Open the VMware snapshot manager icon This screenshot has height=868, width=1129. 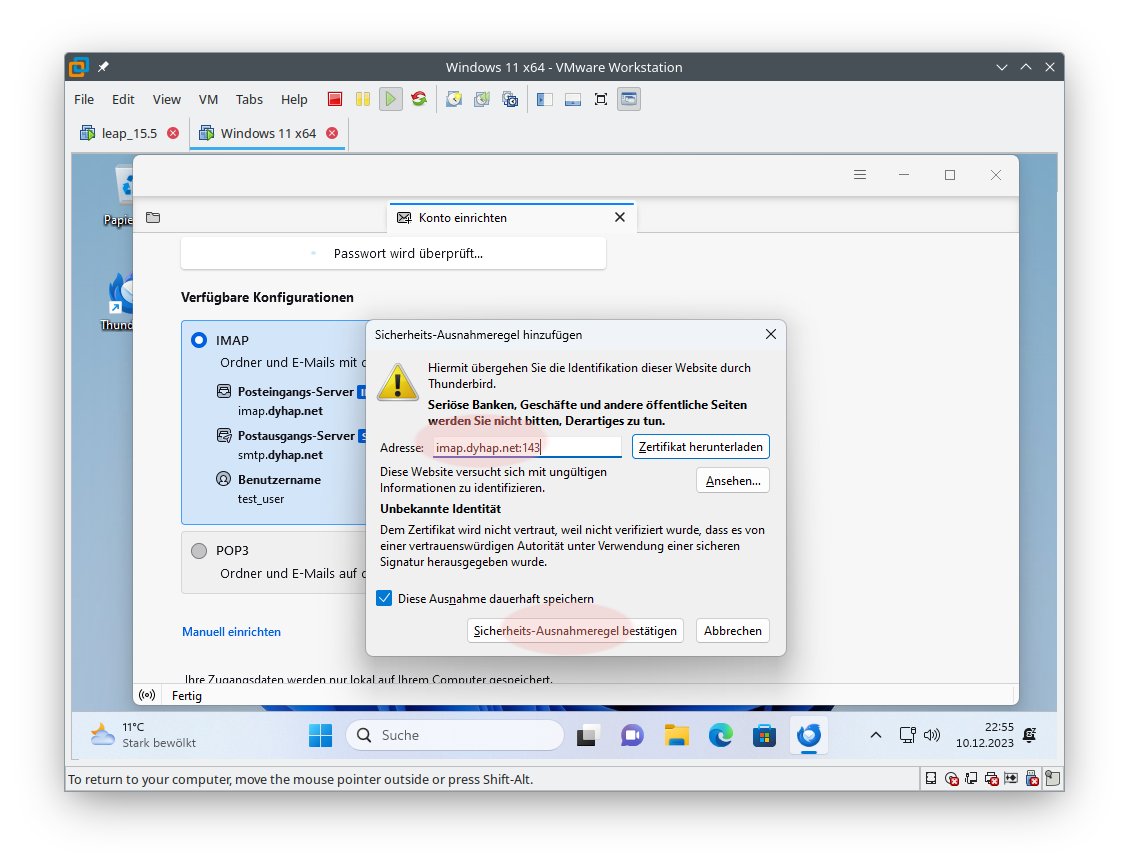[x=510, y=99]
